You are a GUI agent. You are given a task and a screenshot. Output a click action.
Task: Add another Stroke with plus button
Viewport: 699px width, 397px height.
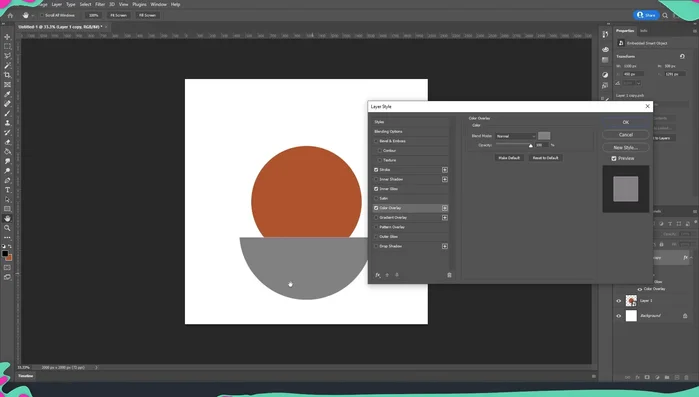click(x=444, y=170)
